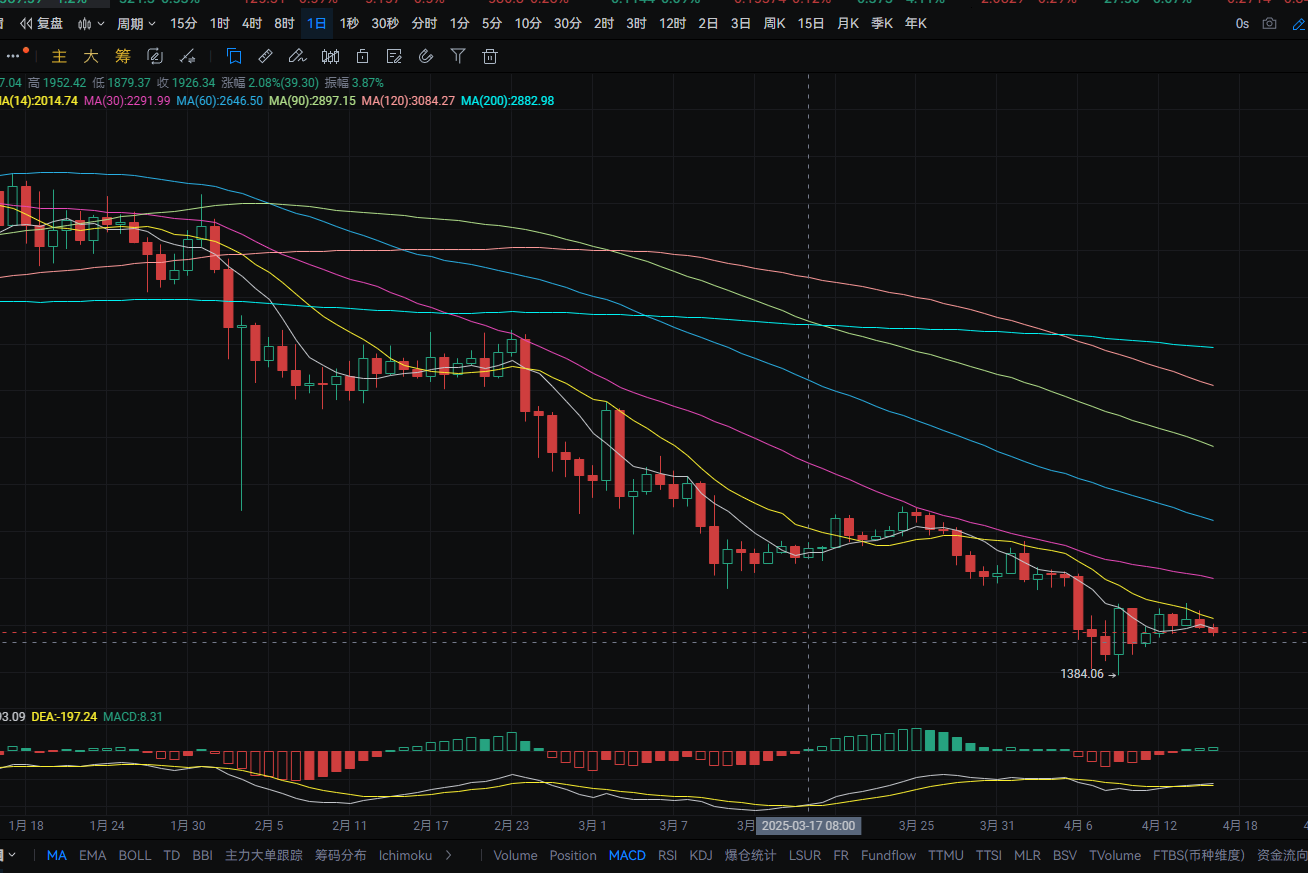Image resolution: width=1308 pixels, height=873 pixels.
Task: Toggle the MA main indicator
Action: coord(57,855)
